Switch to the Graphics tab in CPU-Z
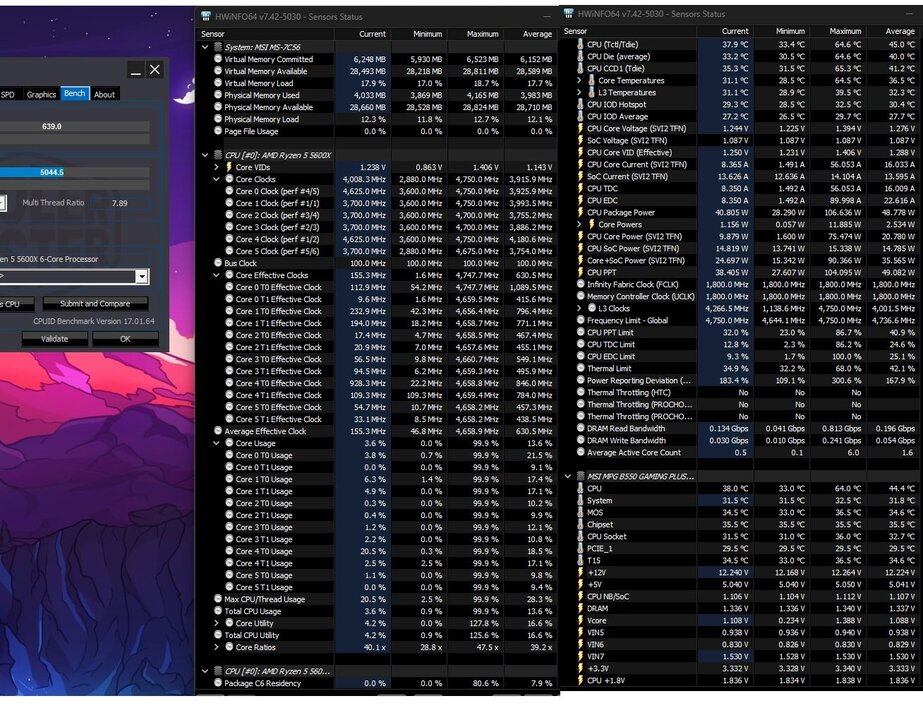 pos(41,94)
